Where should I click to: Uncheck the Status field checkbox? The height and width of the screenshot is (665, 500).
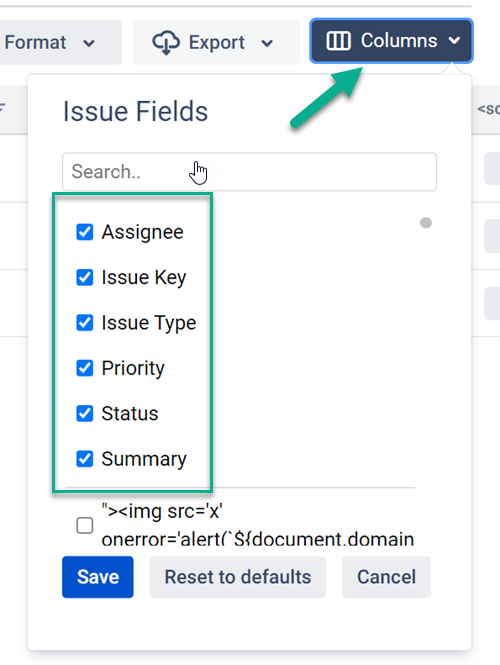[85, 414]
